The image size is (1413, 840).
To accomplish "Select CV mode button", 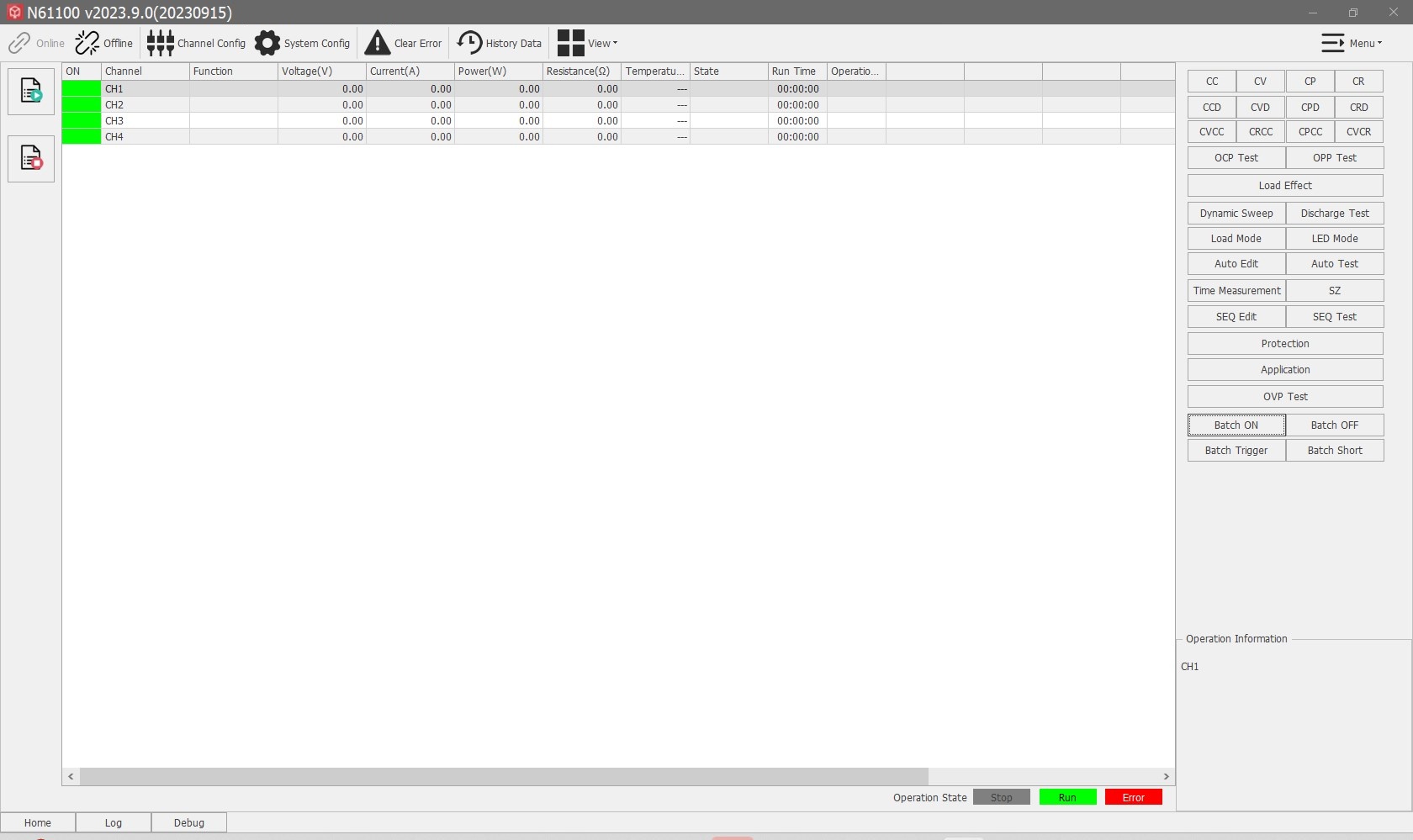I will pyautogui.click(x=1261, y=82).
